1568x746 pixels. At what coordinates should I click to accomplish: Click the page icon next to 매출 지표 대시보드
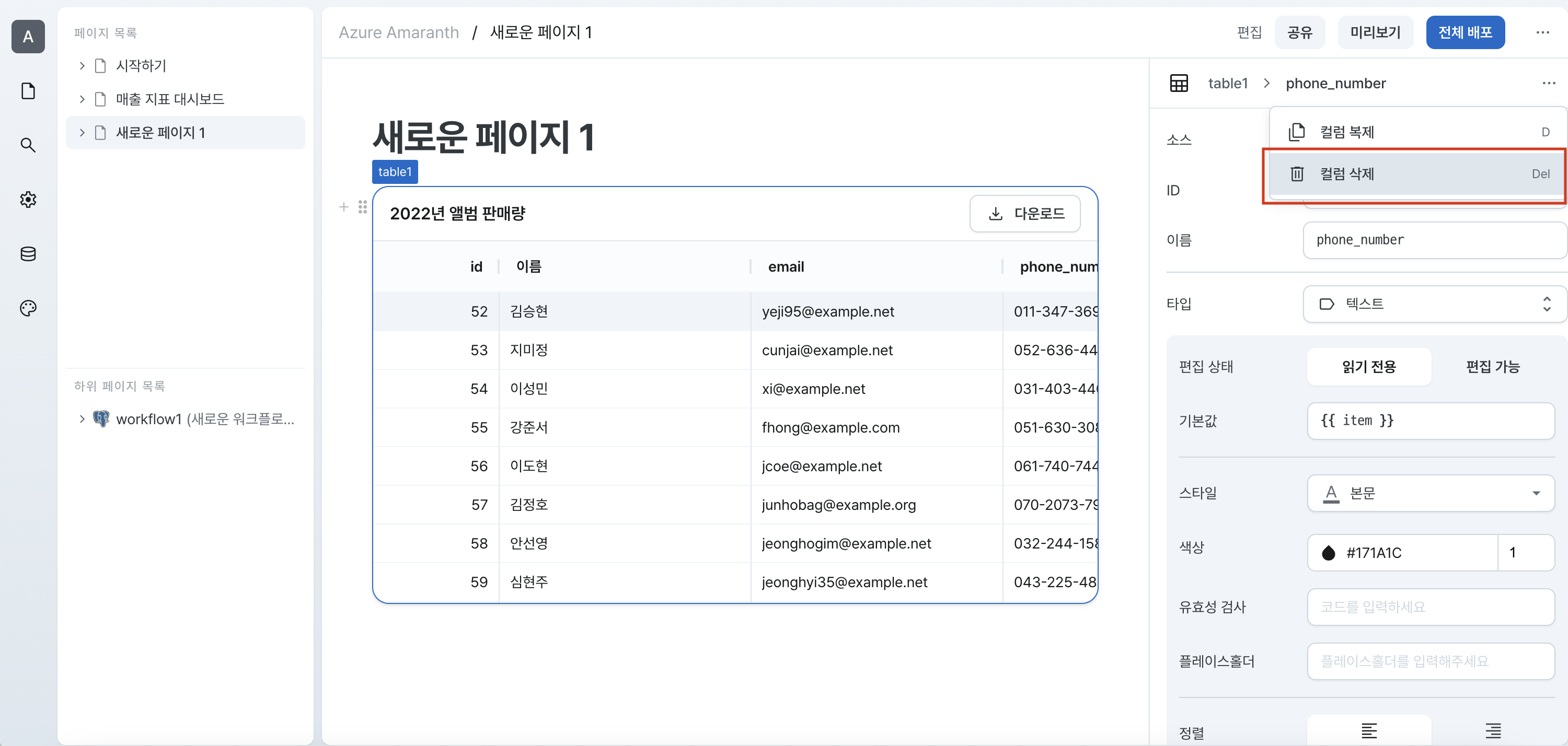pos(101,99)
